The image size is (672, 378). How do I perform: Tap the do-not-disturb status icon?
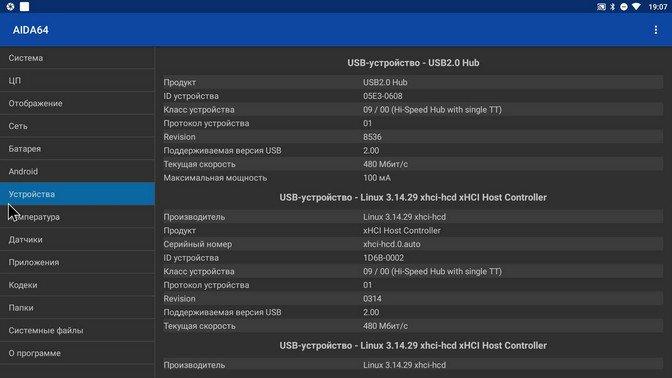(x=624, y=7)
